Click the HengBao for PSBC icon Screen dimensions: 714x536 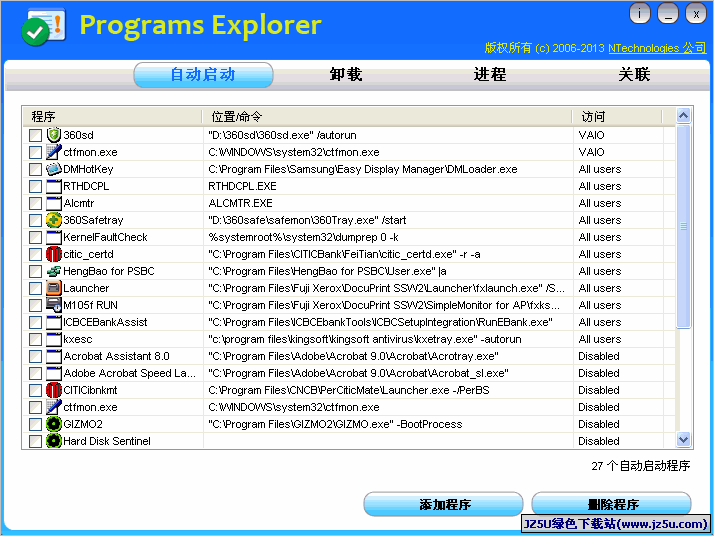tap(54, 271)
